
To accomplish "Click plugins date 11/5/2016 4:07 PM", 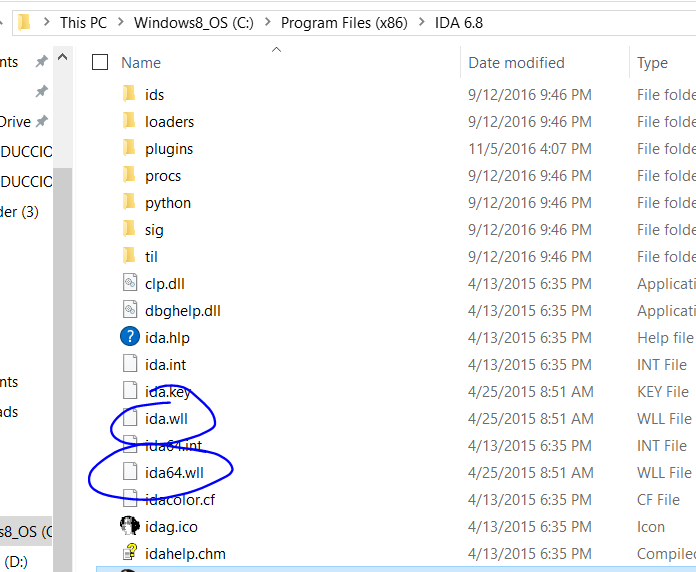I will tap(530, 149).
